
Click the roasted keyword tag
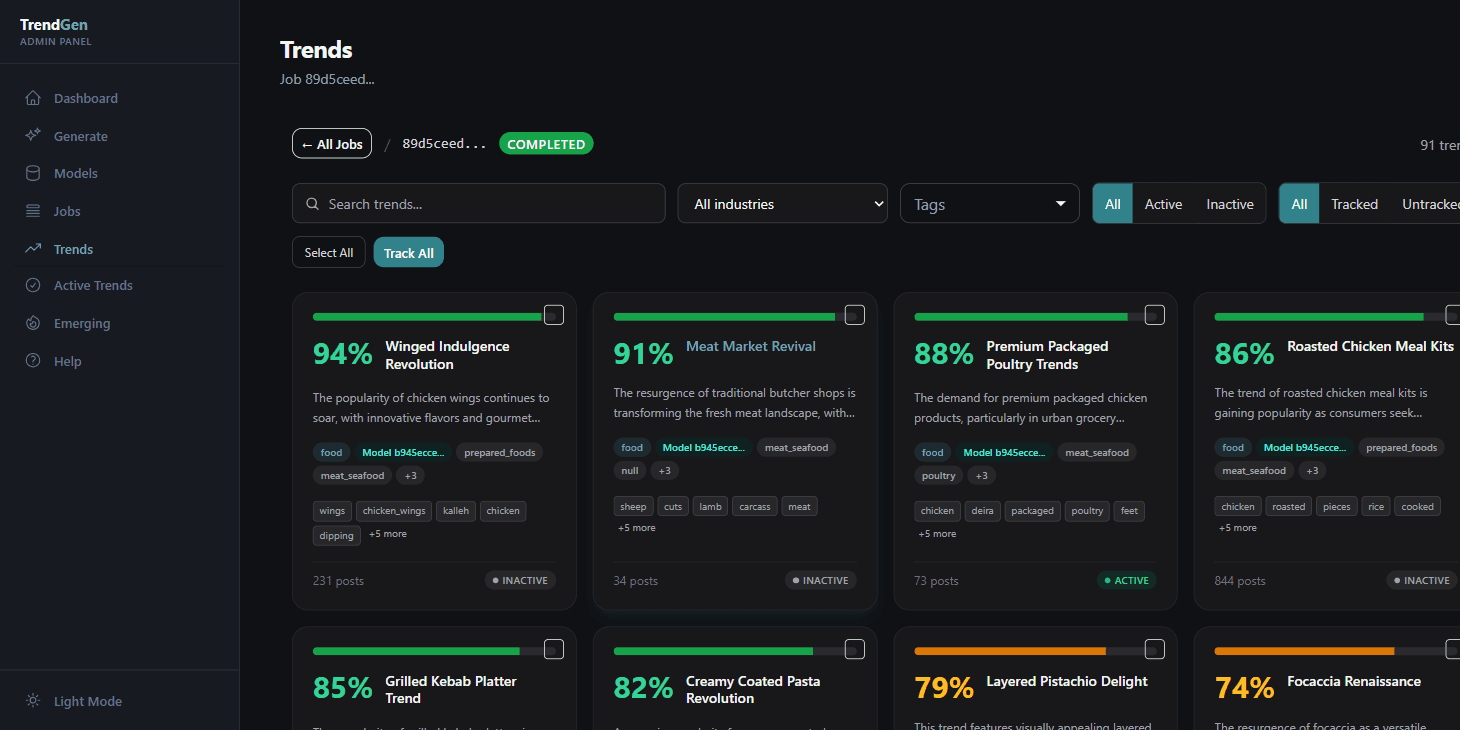pyautogui.click(x=1289, y=506)
